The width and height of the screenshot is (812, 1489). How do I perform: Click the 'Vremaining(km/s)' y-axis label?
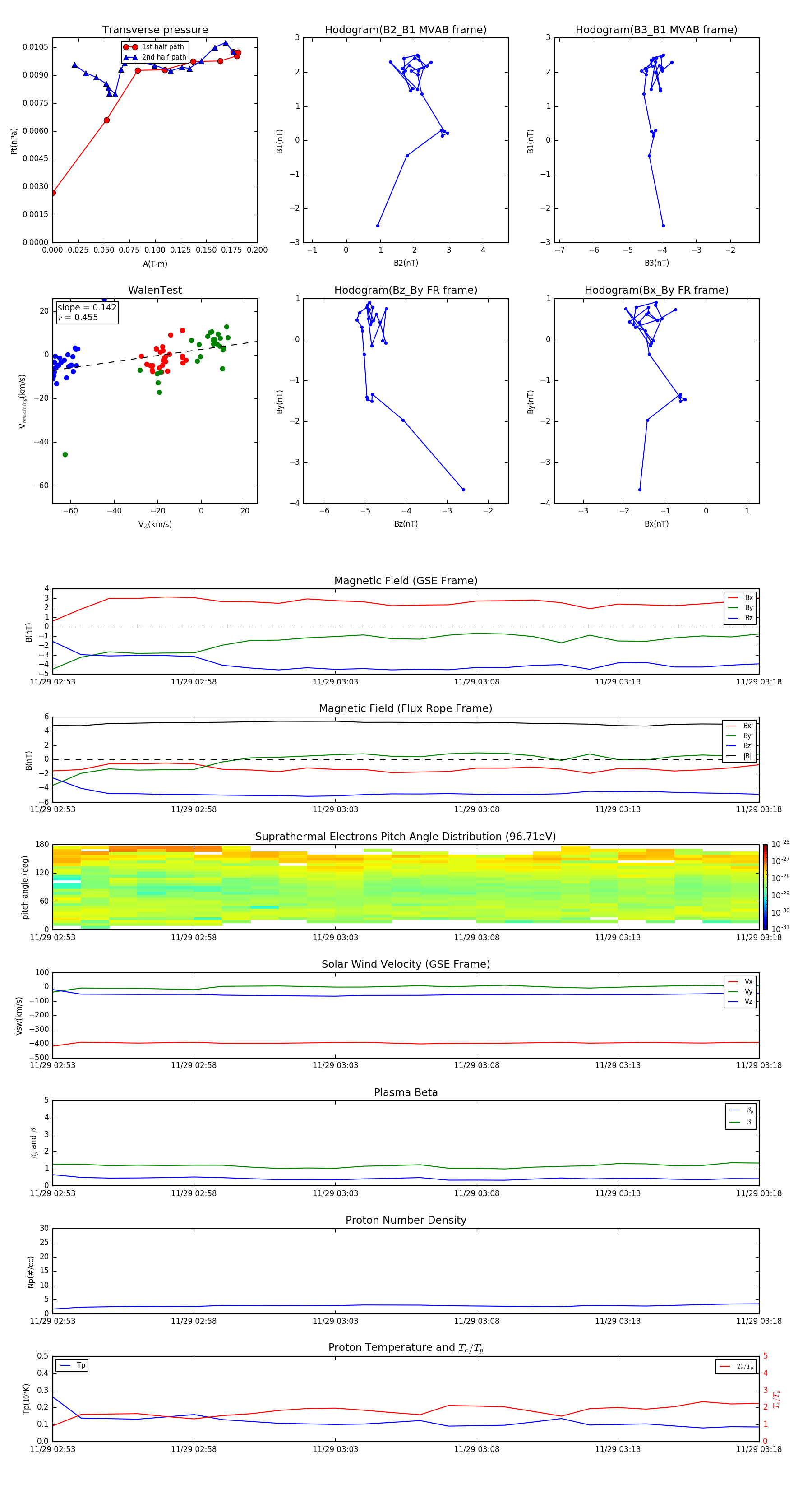(22, 401)
